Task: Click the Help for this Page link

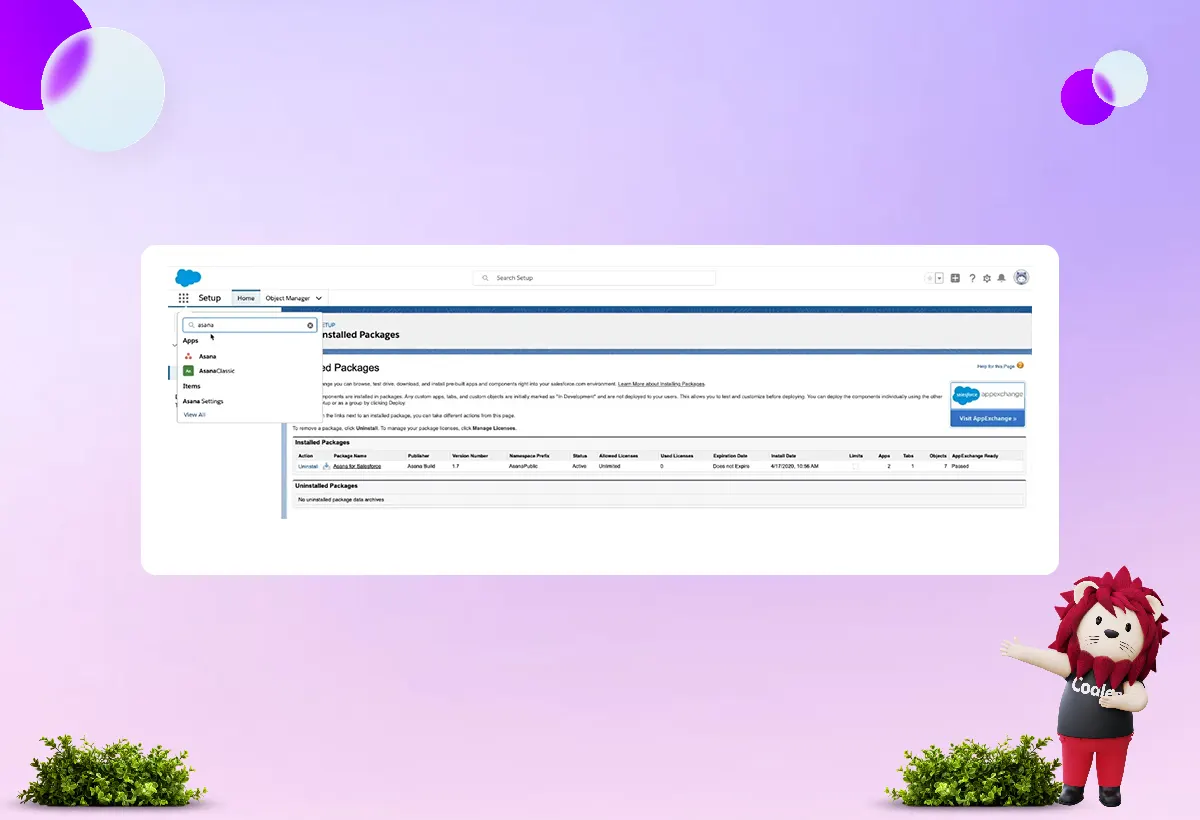Action: 995,366
